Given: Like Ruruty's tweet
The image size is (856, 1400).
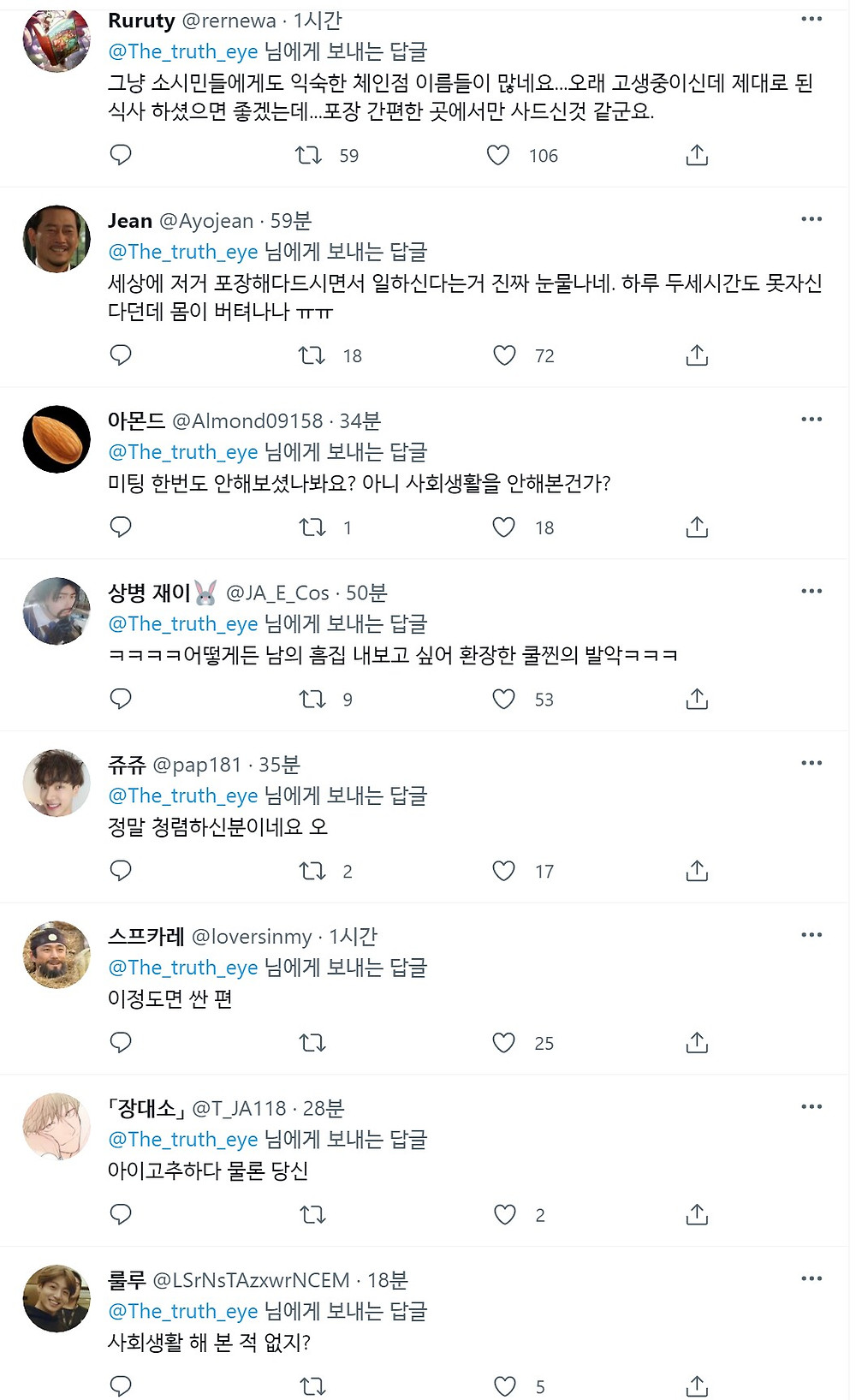Looking at the screenshot, I should (x=498, y=155).
